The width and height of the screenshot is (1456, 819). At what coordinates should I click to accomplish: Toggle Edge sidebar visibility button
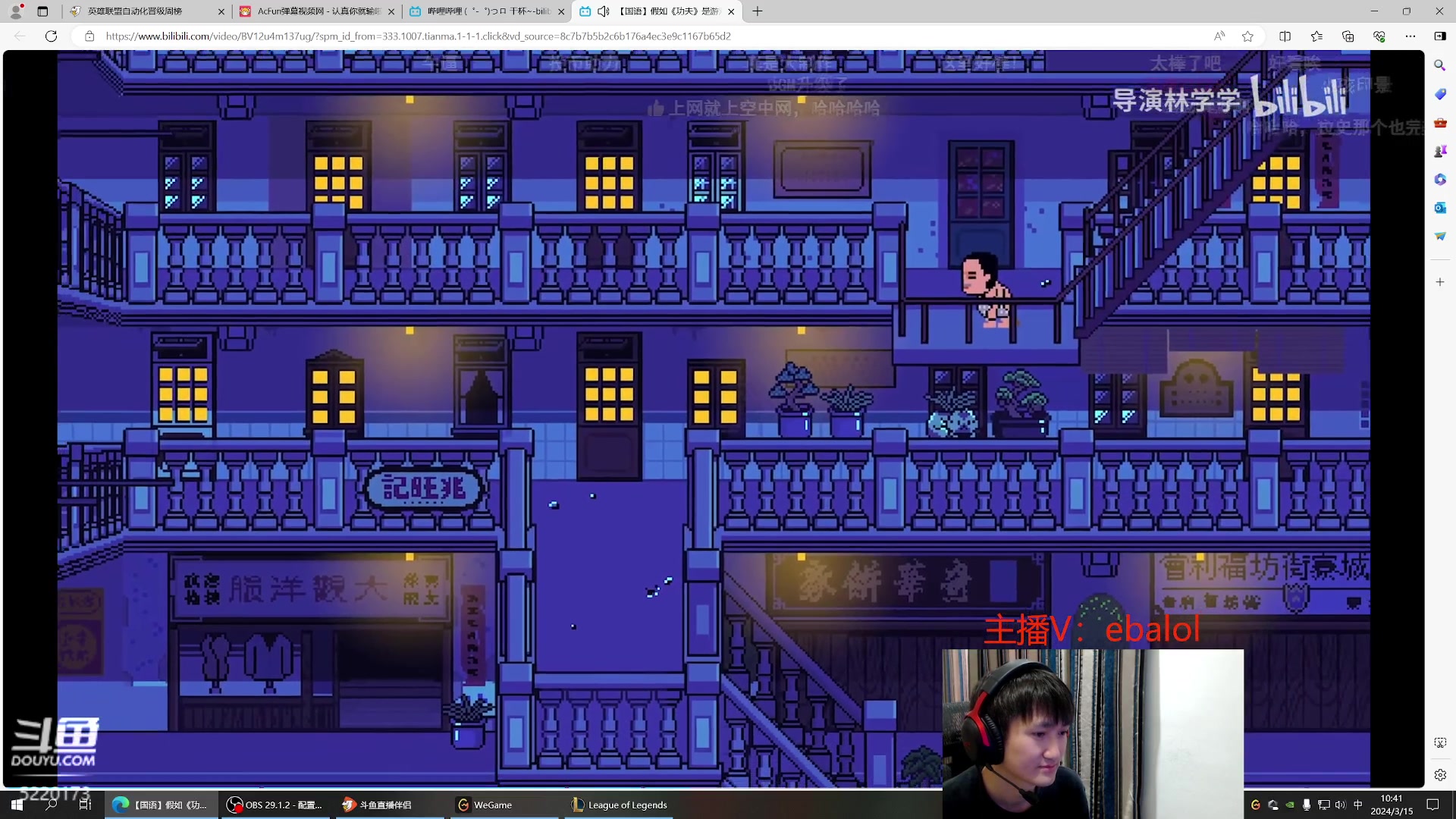(x=1440, y=36)
